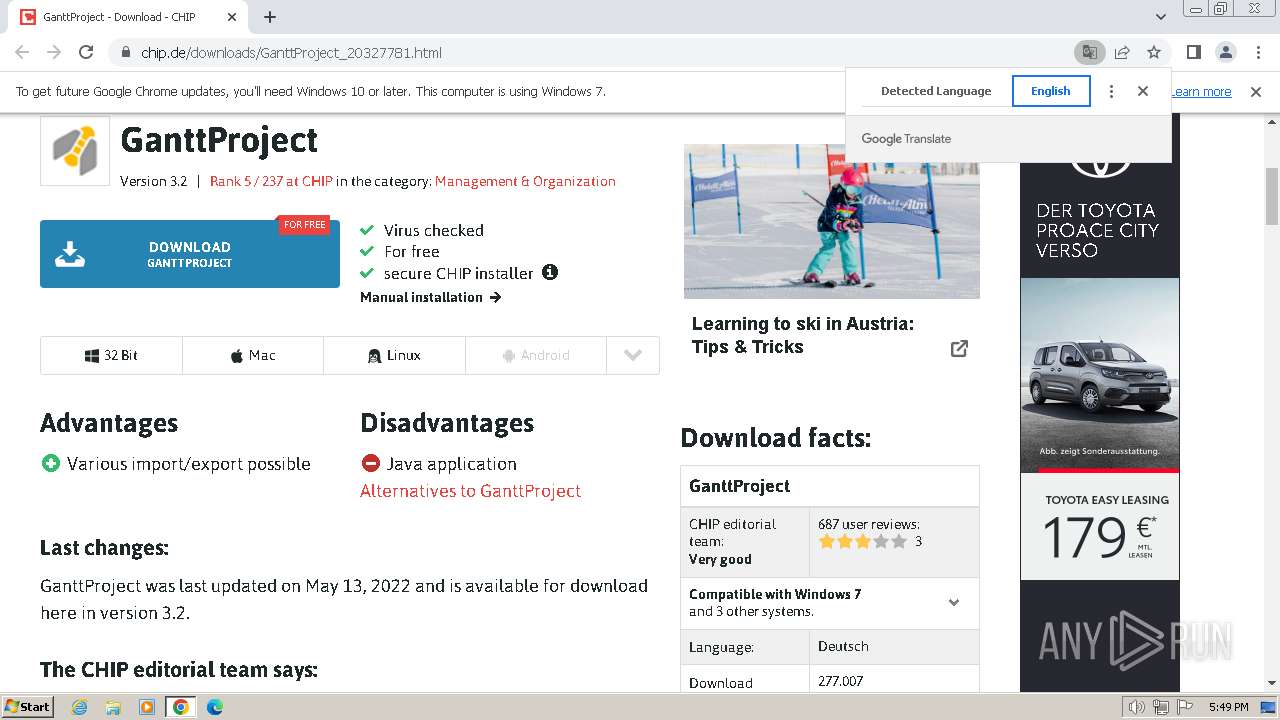Click the Download GanttProject button

point(190,254)
